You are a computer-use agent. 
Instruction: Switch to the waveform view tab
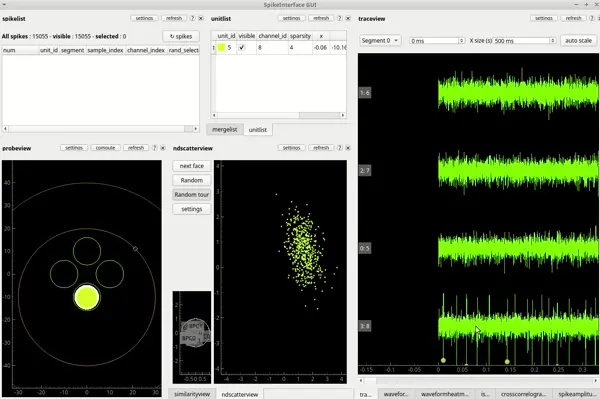pyautogui.click(x=396, y=394)
